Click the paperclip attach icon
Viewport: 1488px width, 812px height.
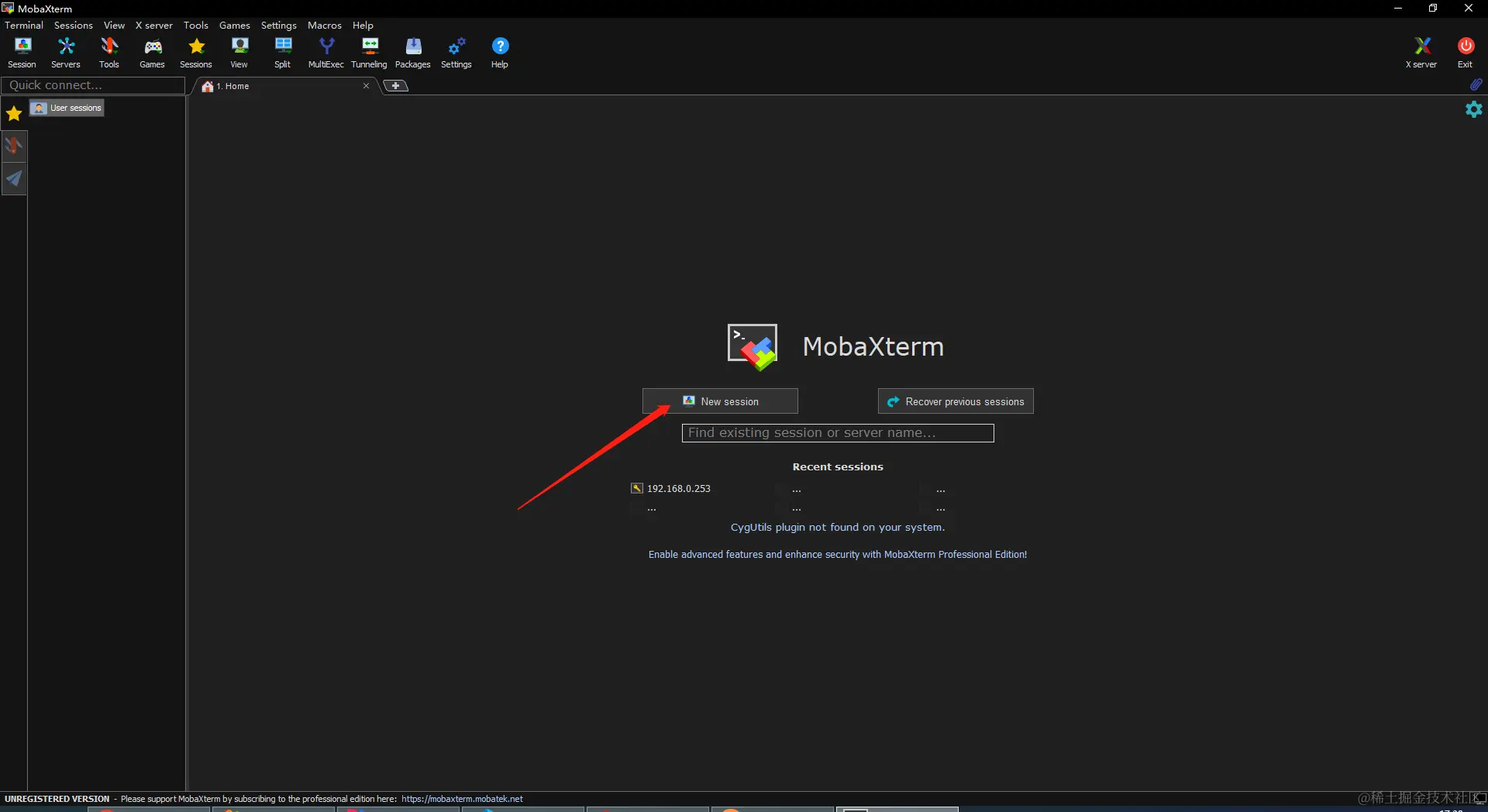tap(1476, 84)
